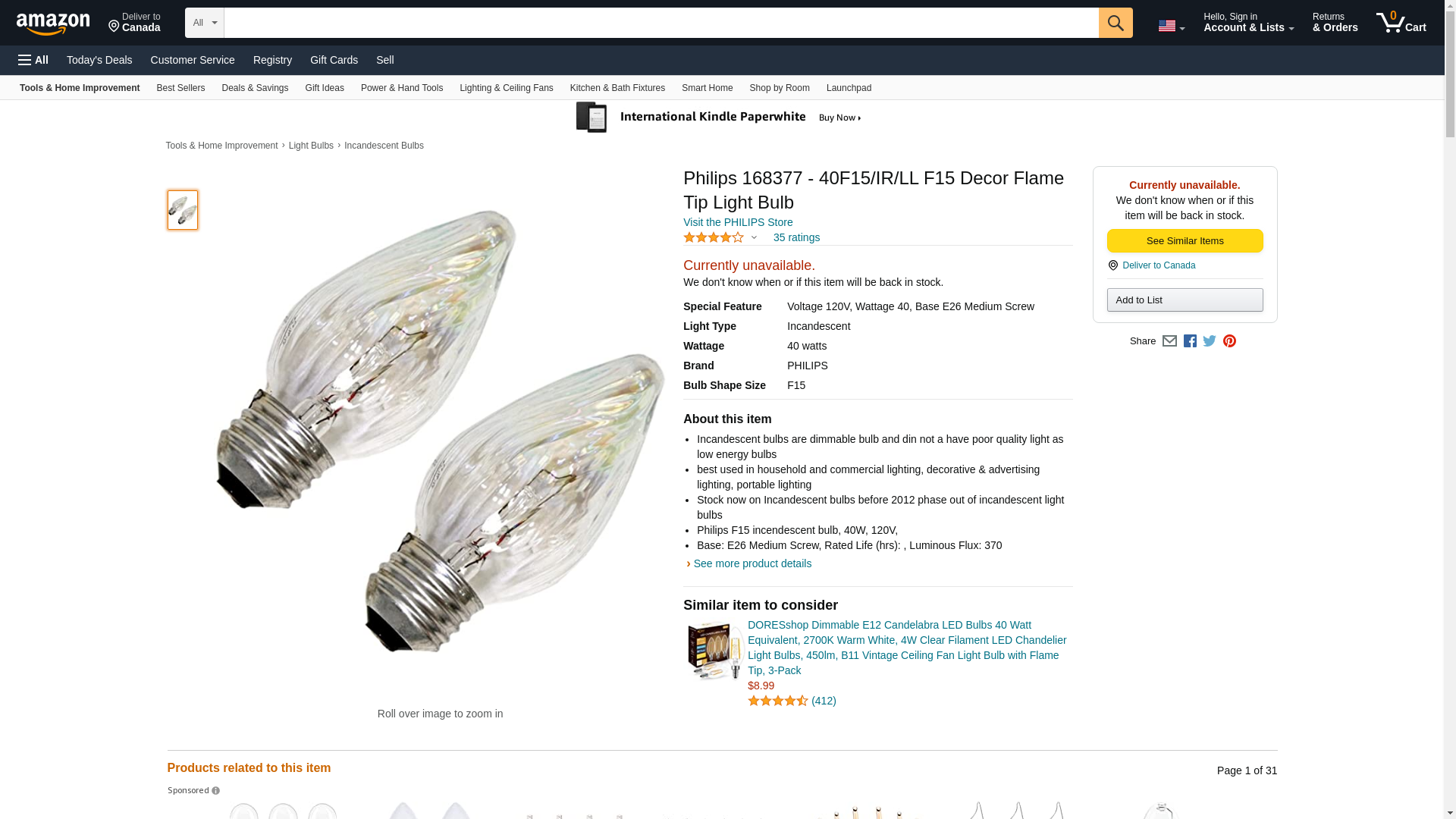
Task: Share on Facebook
Action: pyautogui.click(x=1190, y=341)
